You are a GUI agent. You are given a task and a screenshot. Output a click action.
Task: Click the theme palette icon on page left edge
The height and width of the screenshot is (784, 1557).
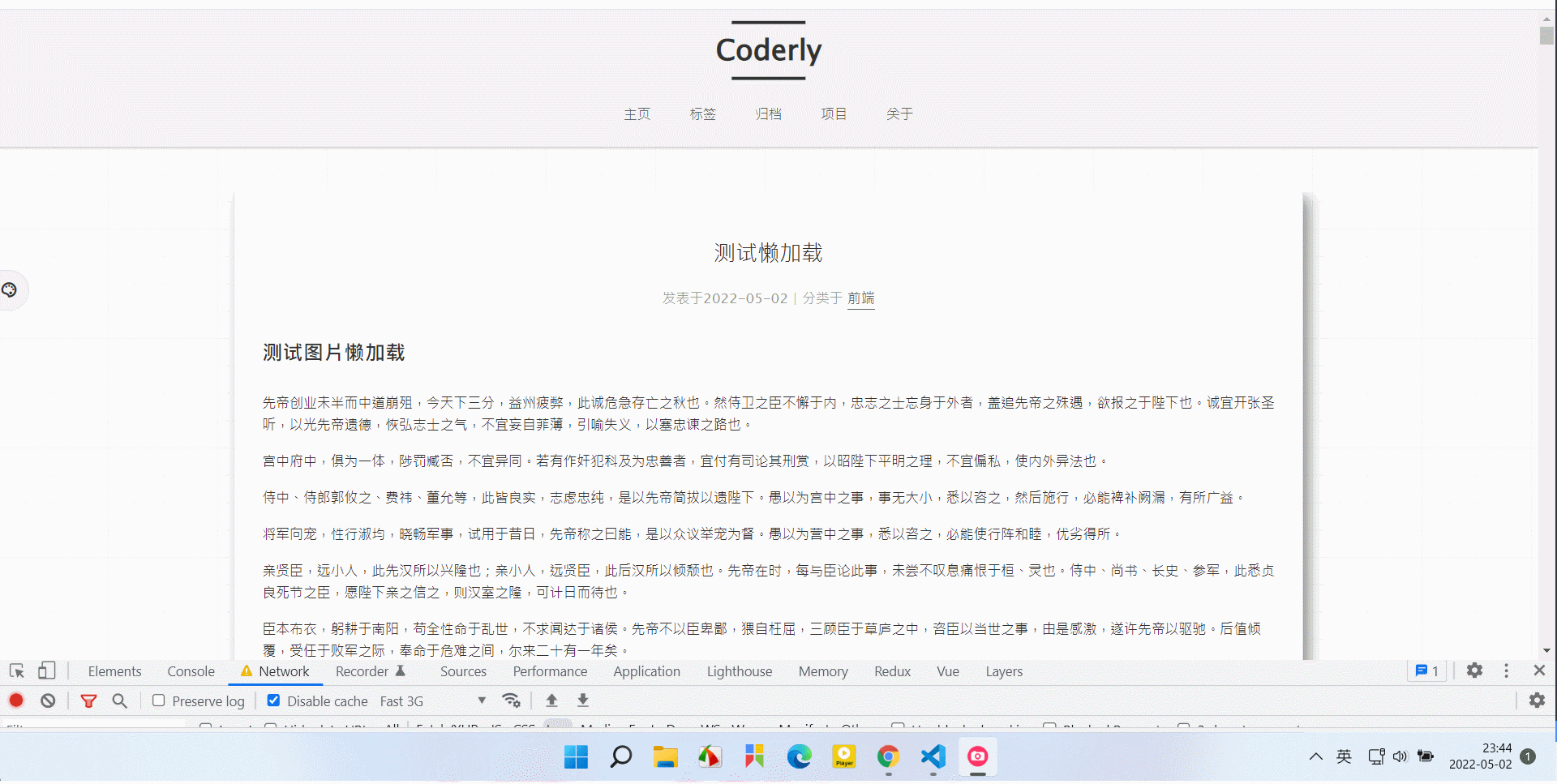[10, 289]
